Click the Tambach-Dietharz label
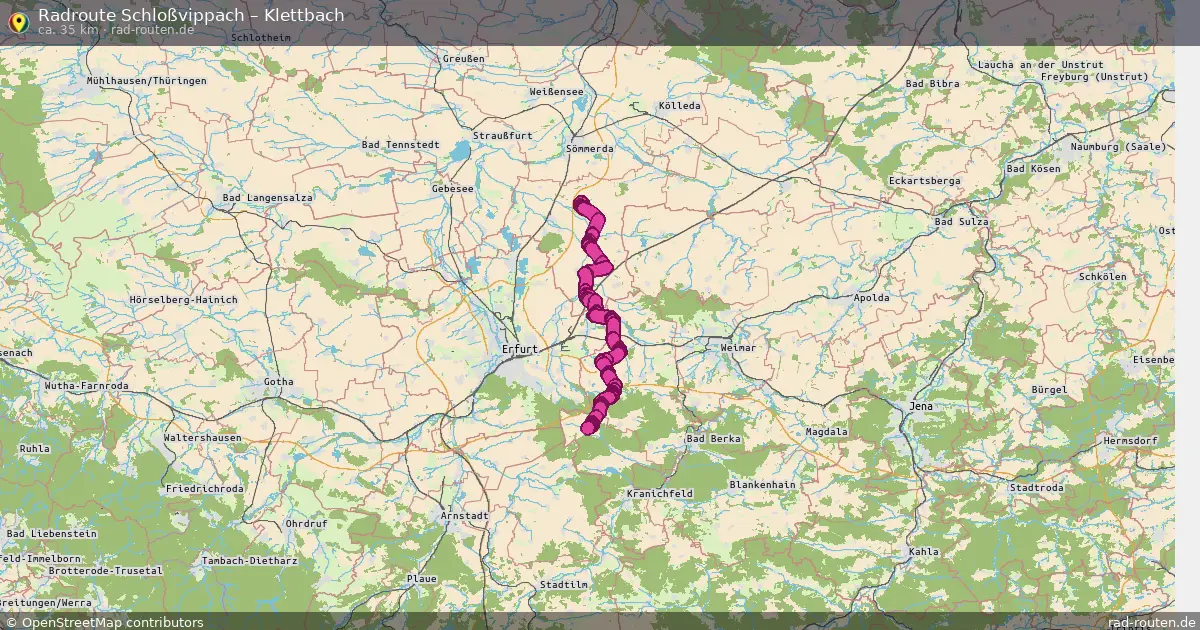The width and height of the screenshot is (1200, 630). click(x=250, y=561)
